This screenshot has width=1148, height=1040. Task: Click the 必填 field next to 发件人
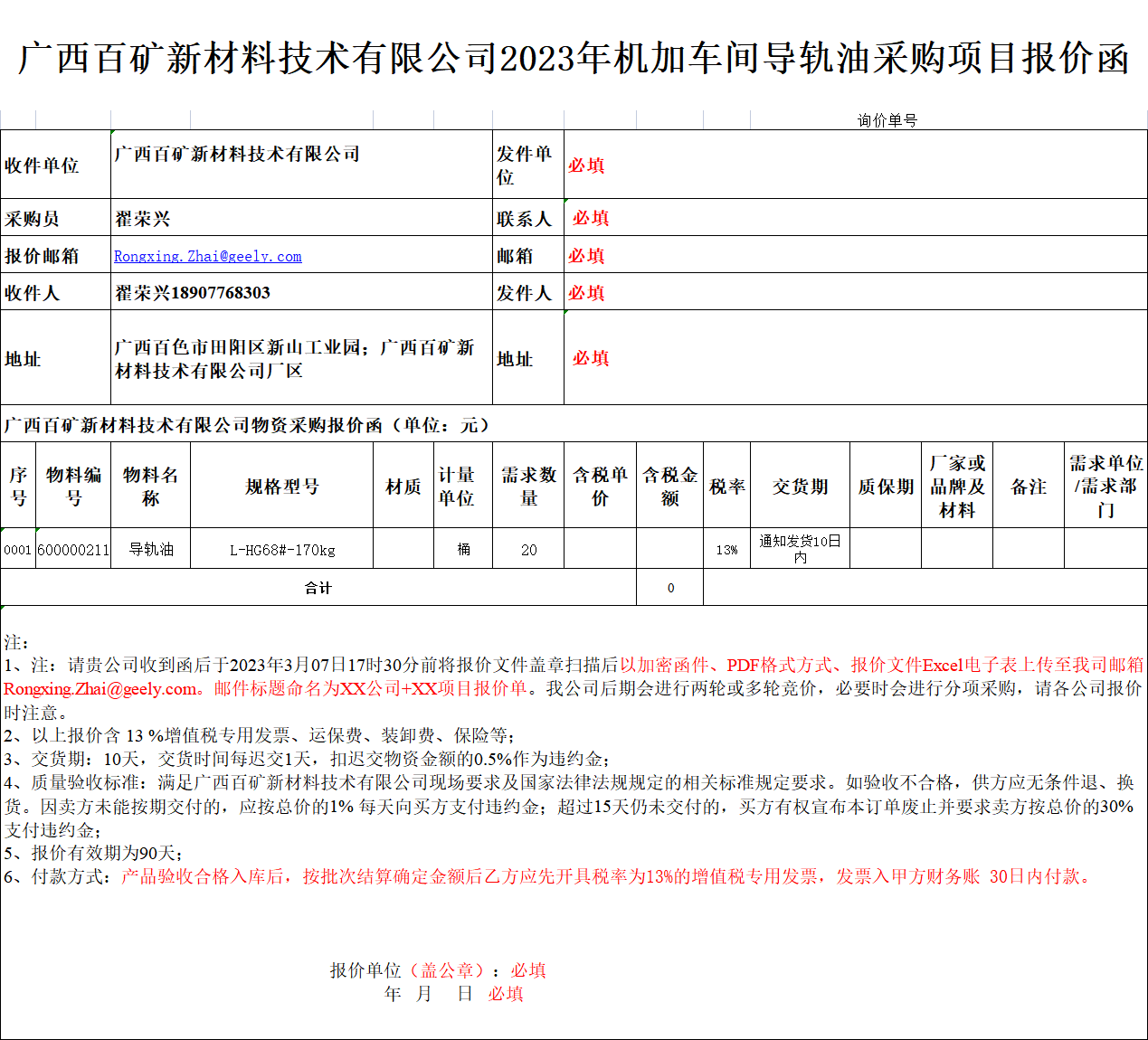tap(856, 292)
